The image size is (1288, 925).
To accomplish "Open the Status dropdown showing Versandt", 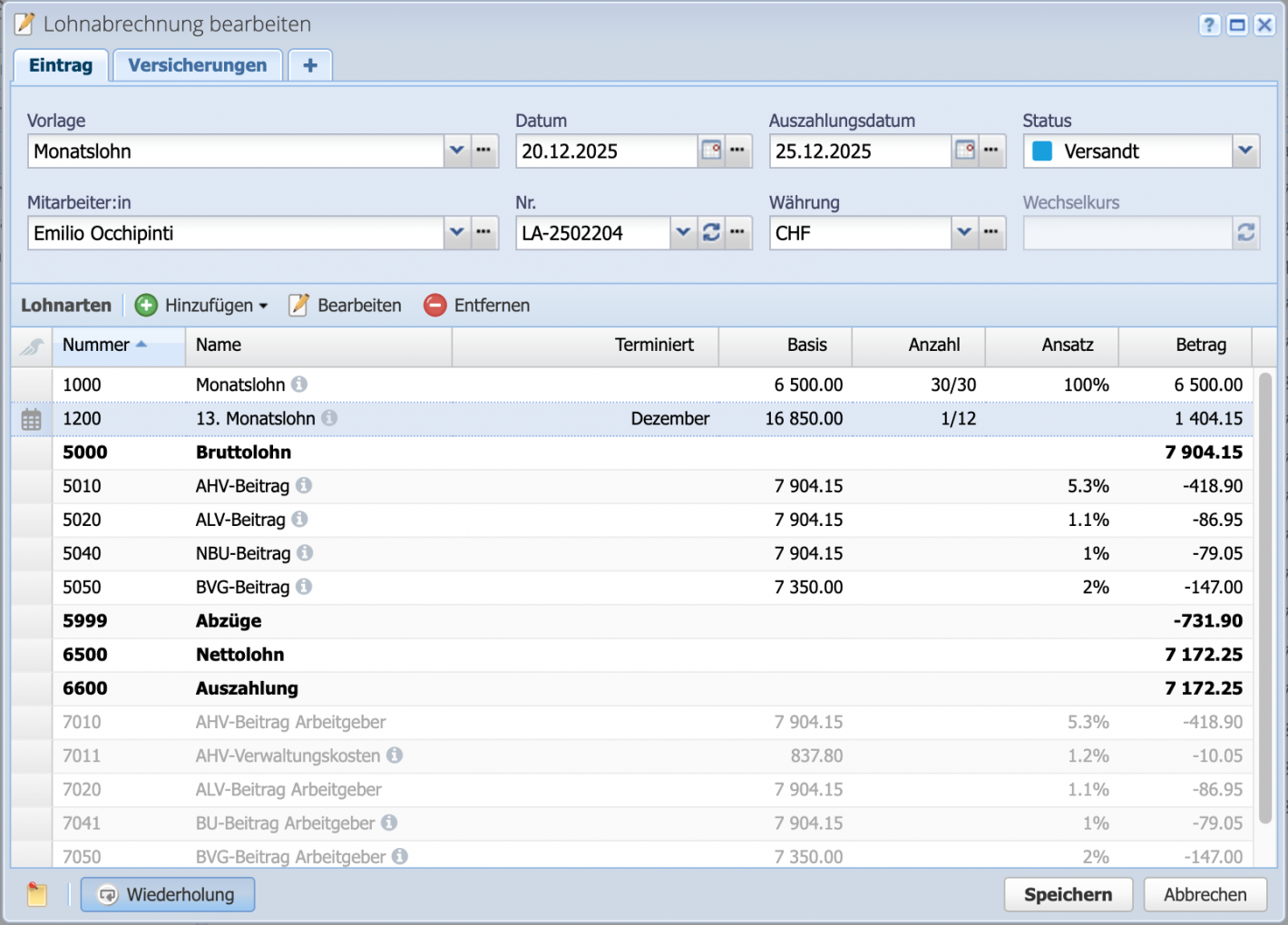I will 1246,151.
